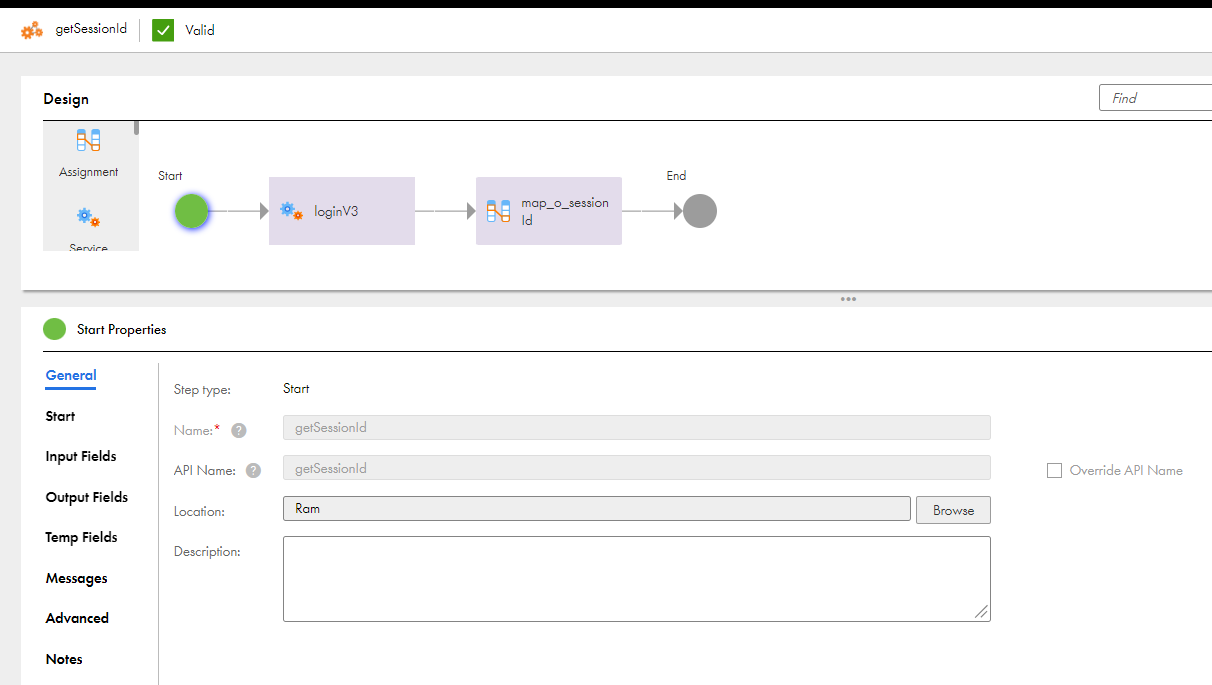Open the Messages tab
The image size is (1212, 685).
76,578
